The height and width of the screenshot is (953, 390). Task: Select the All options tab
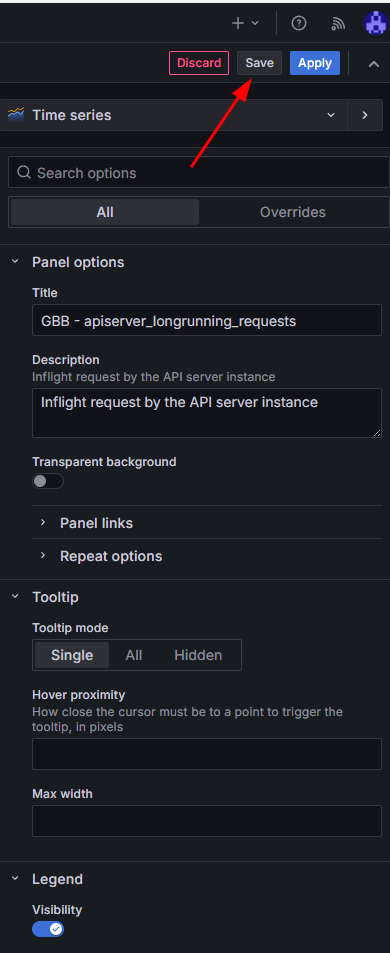(x=105, y=212)
